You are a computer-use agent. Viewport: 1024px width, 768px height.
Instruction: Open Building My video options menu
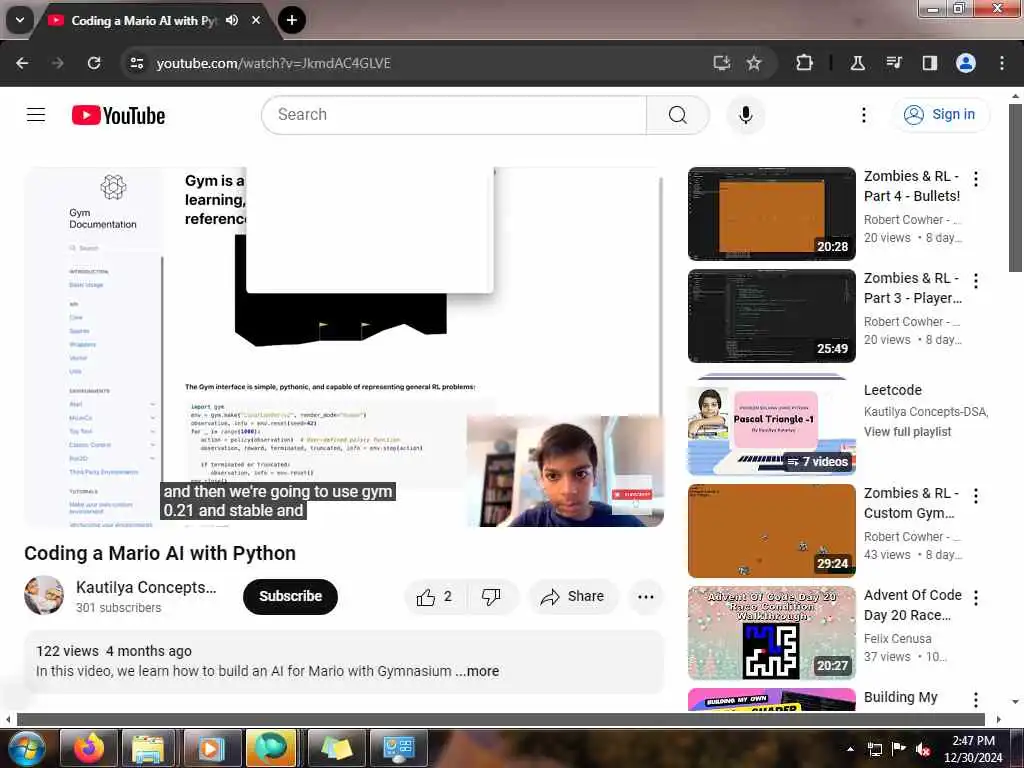click(x=976, y=699)
